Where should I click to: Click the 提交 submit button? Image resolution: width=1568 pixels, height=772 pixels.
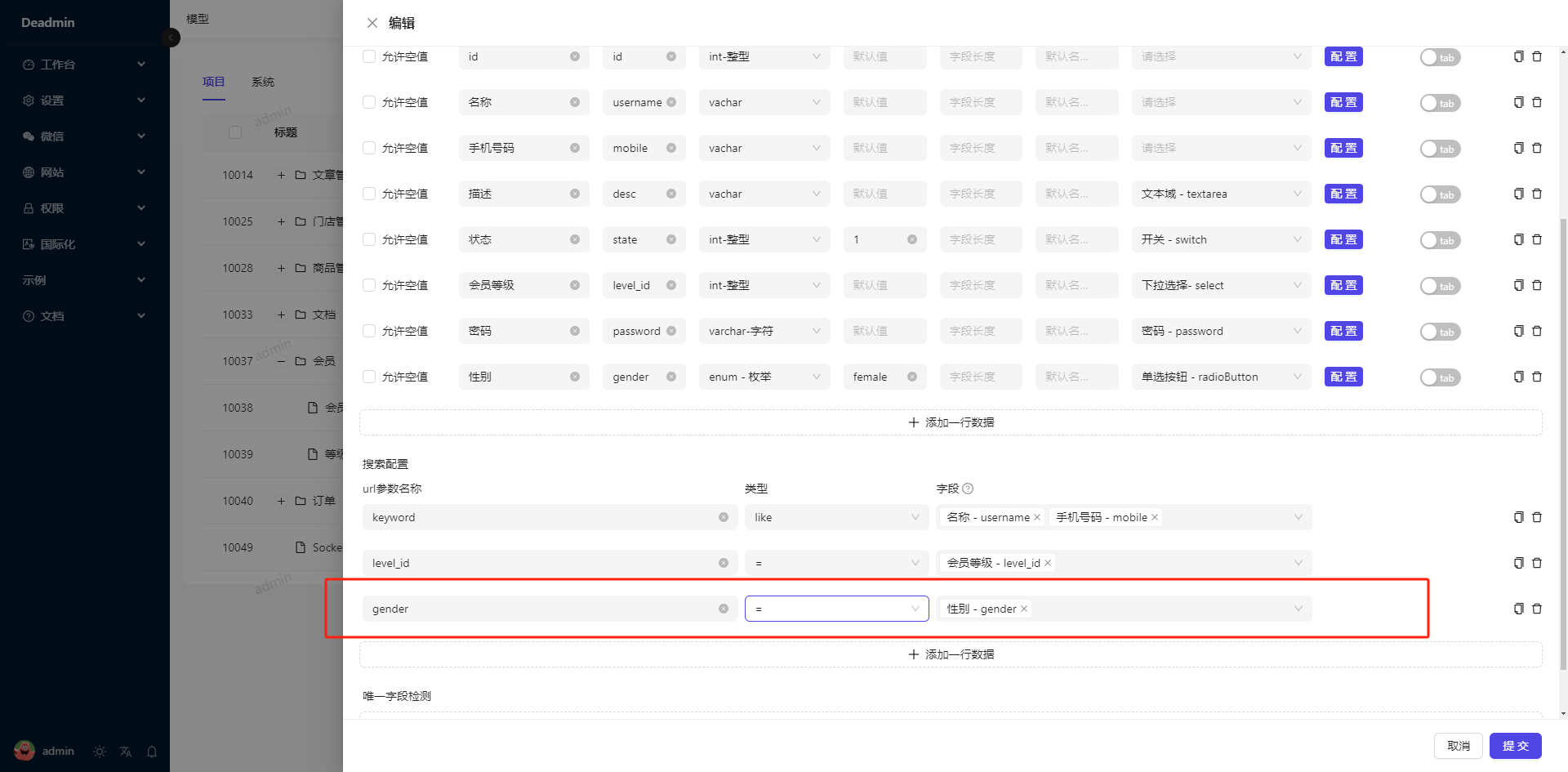pyautogui.click(x=1515, y=746)
